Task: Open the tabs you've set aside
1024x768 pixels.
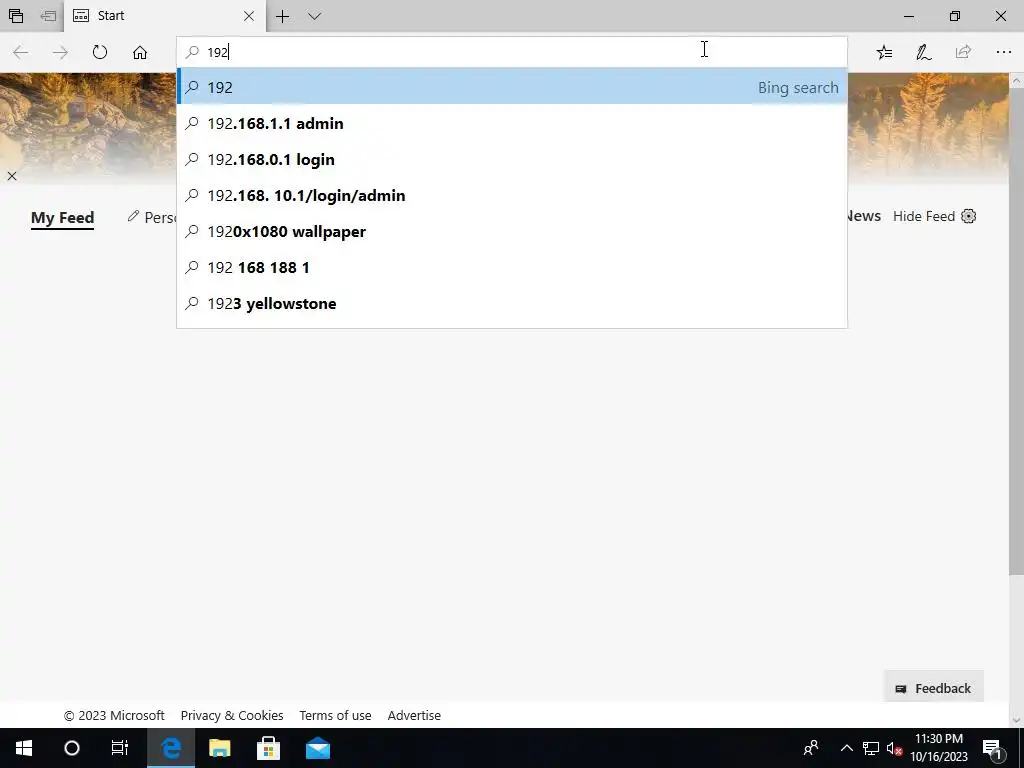Action: (16, 16)
